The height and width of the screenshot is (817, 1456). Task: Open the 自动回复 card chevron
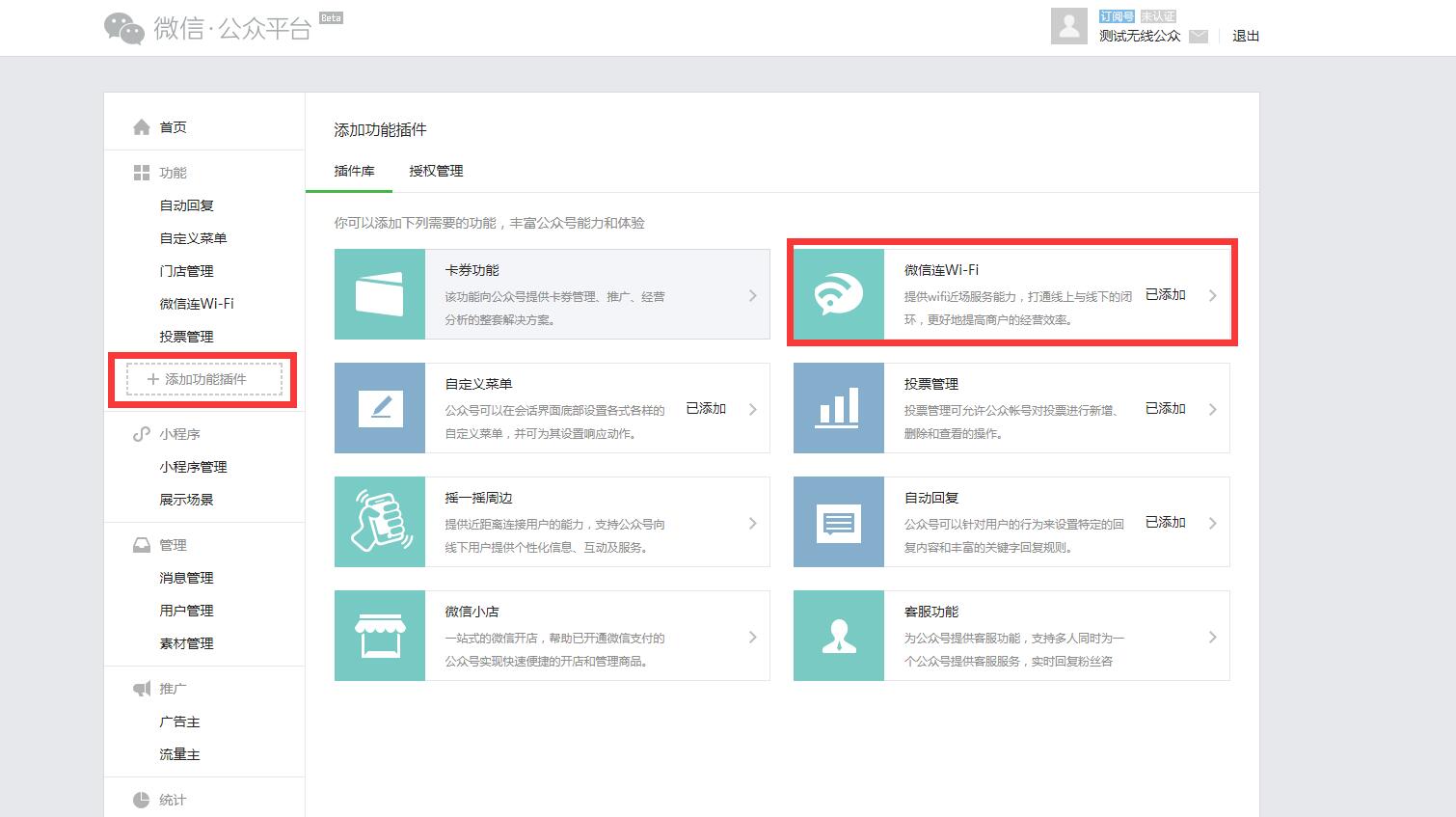tap(1212, 524)
